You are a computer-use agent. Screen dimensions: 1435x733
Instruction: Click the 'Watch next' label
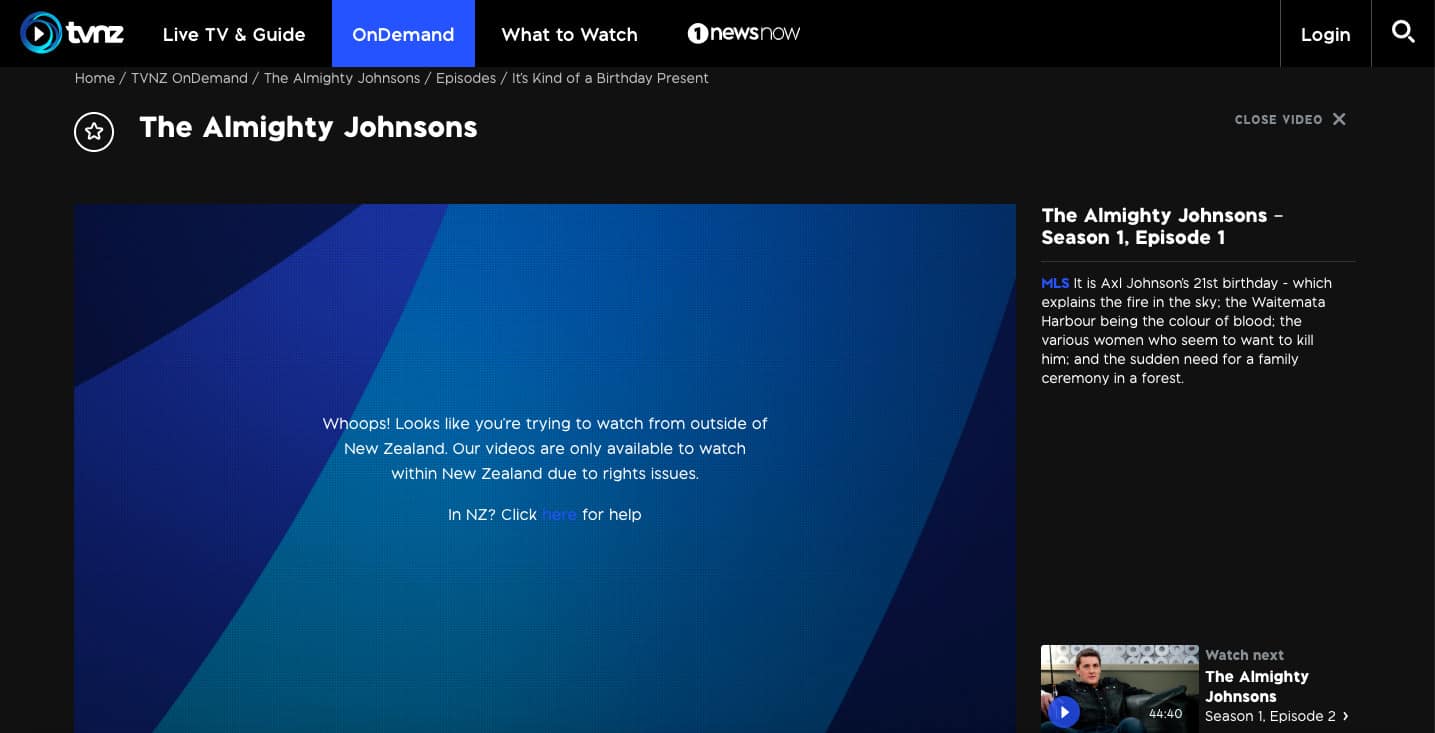tap(1244, 655)
